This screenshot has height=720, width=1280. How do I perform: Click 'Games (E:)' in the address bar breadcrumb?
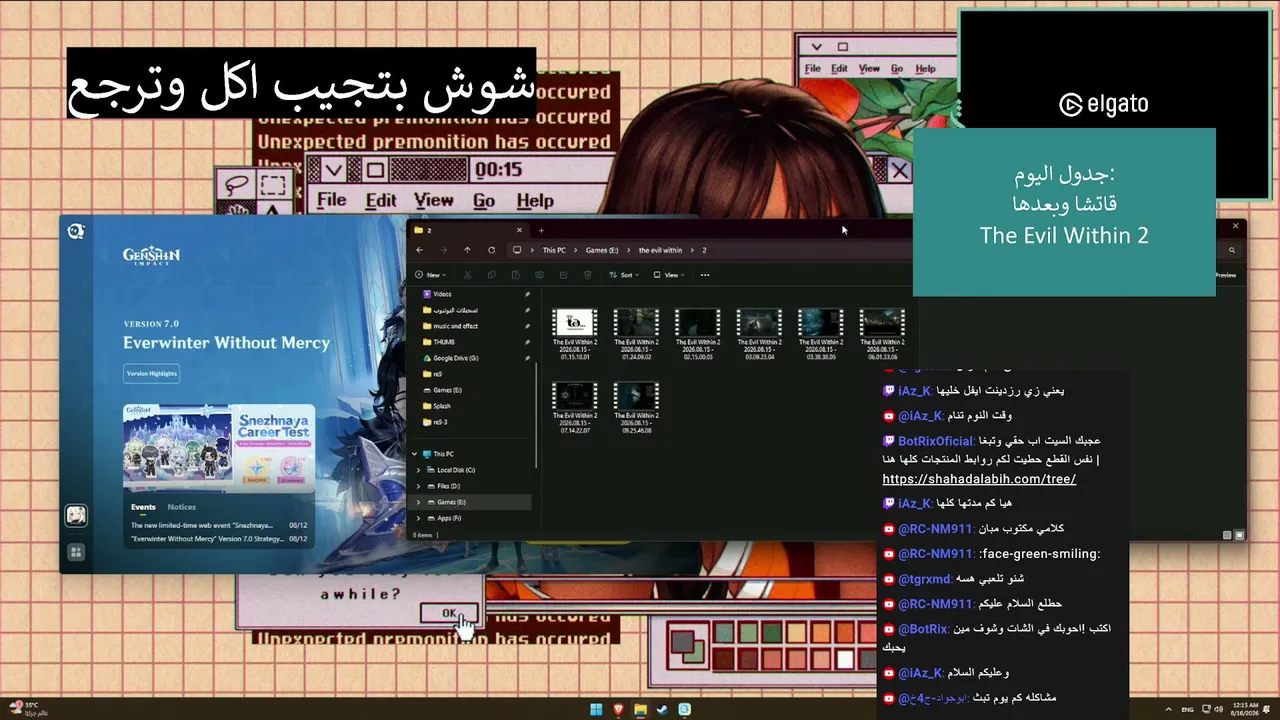point(603,250)
